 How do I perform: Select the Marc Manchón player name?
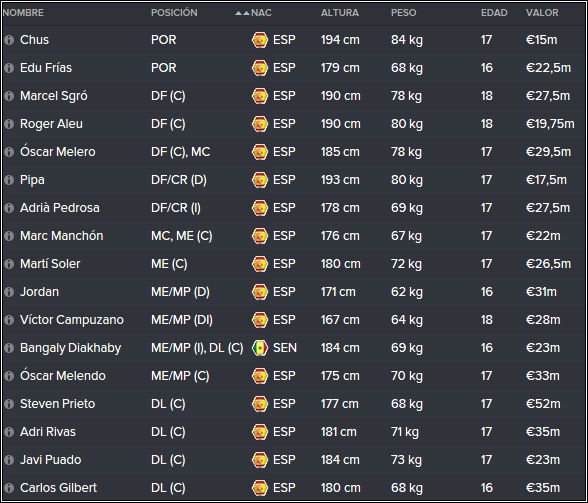(x=62, y=236)
